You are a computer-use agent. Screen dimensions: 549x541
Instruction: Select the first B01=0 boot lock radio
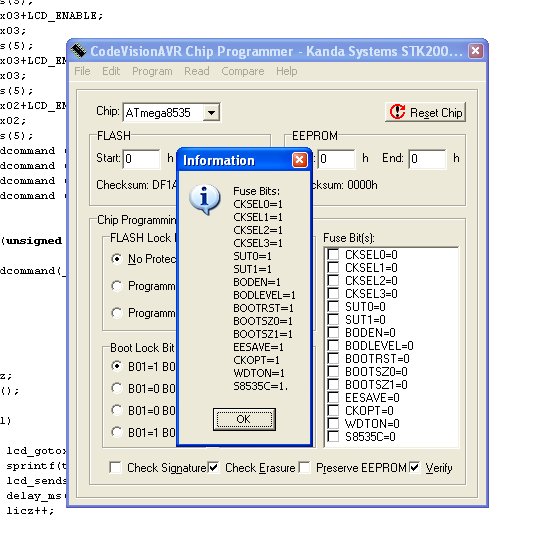117,388
